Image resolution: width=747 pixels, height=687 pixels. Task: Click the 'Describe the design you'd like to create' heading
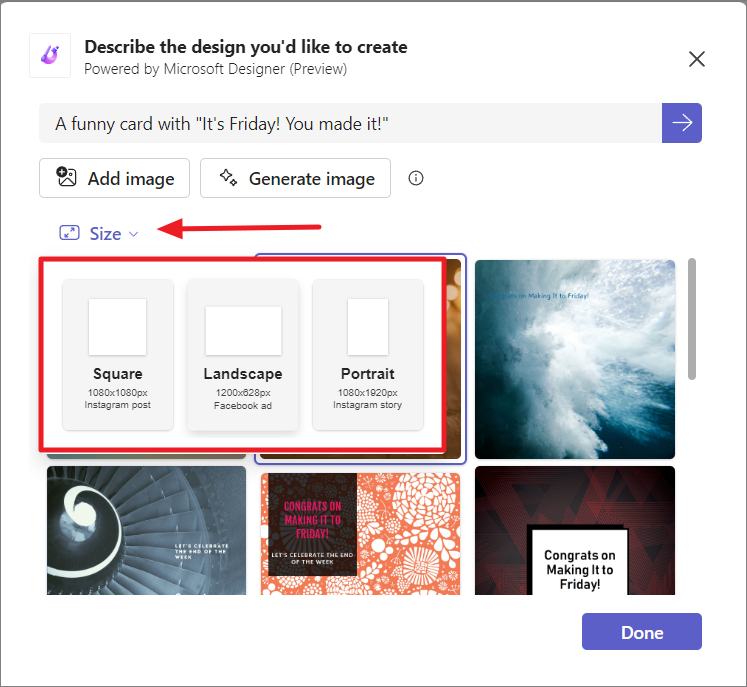[246, 47]
